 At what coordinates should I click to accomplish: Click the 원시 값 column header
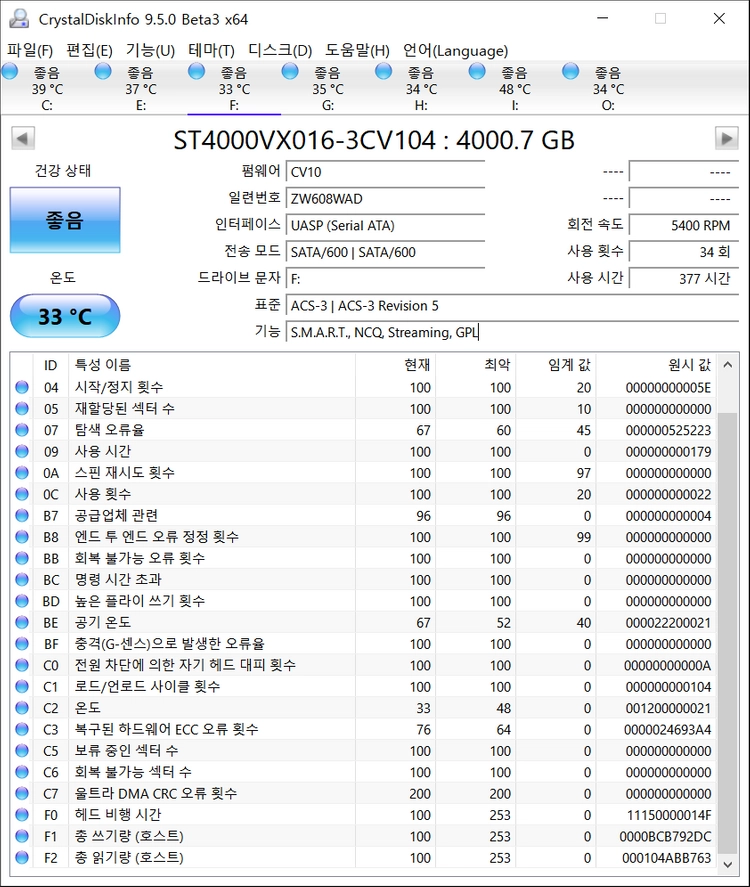pos(656,365)
